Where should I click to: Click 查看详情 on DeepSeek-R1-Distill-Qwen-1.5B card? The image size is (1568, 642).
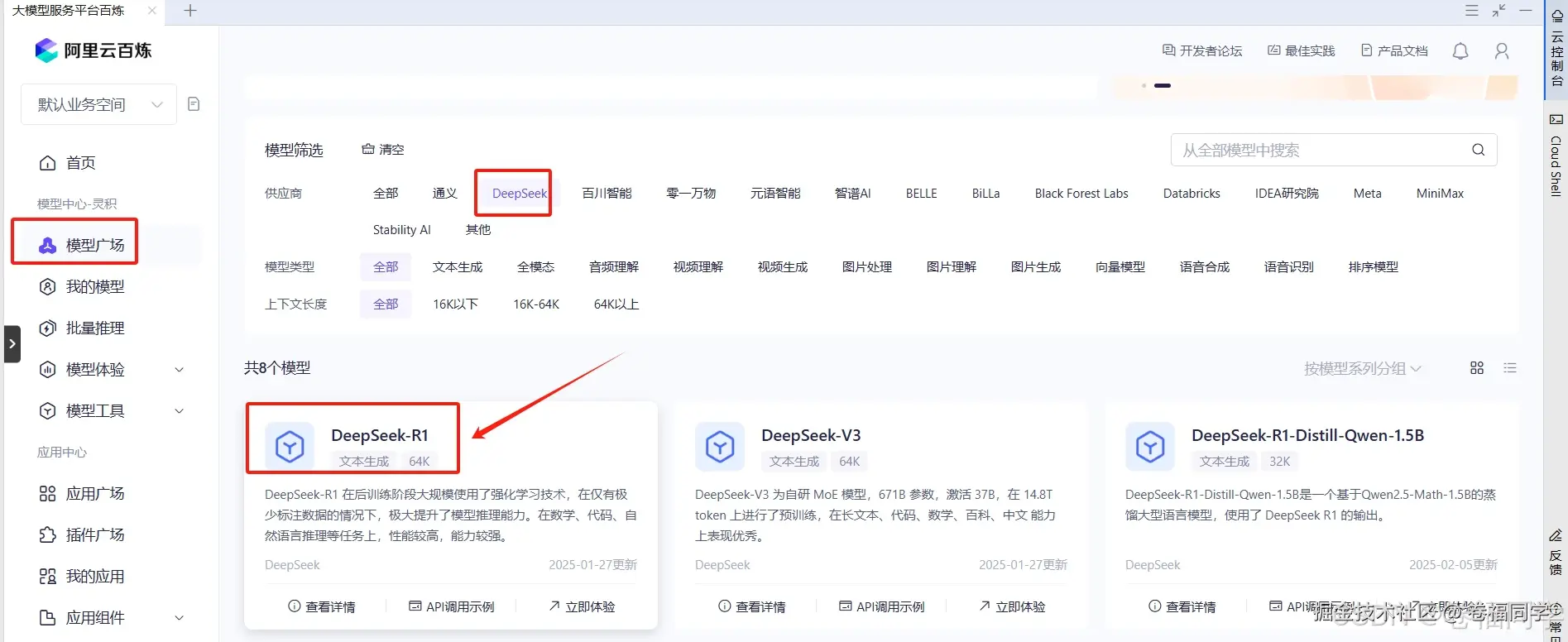click(x=1182, y=607)
